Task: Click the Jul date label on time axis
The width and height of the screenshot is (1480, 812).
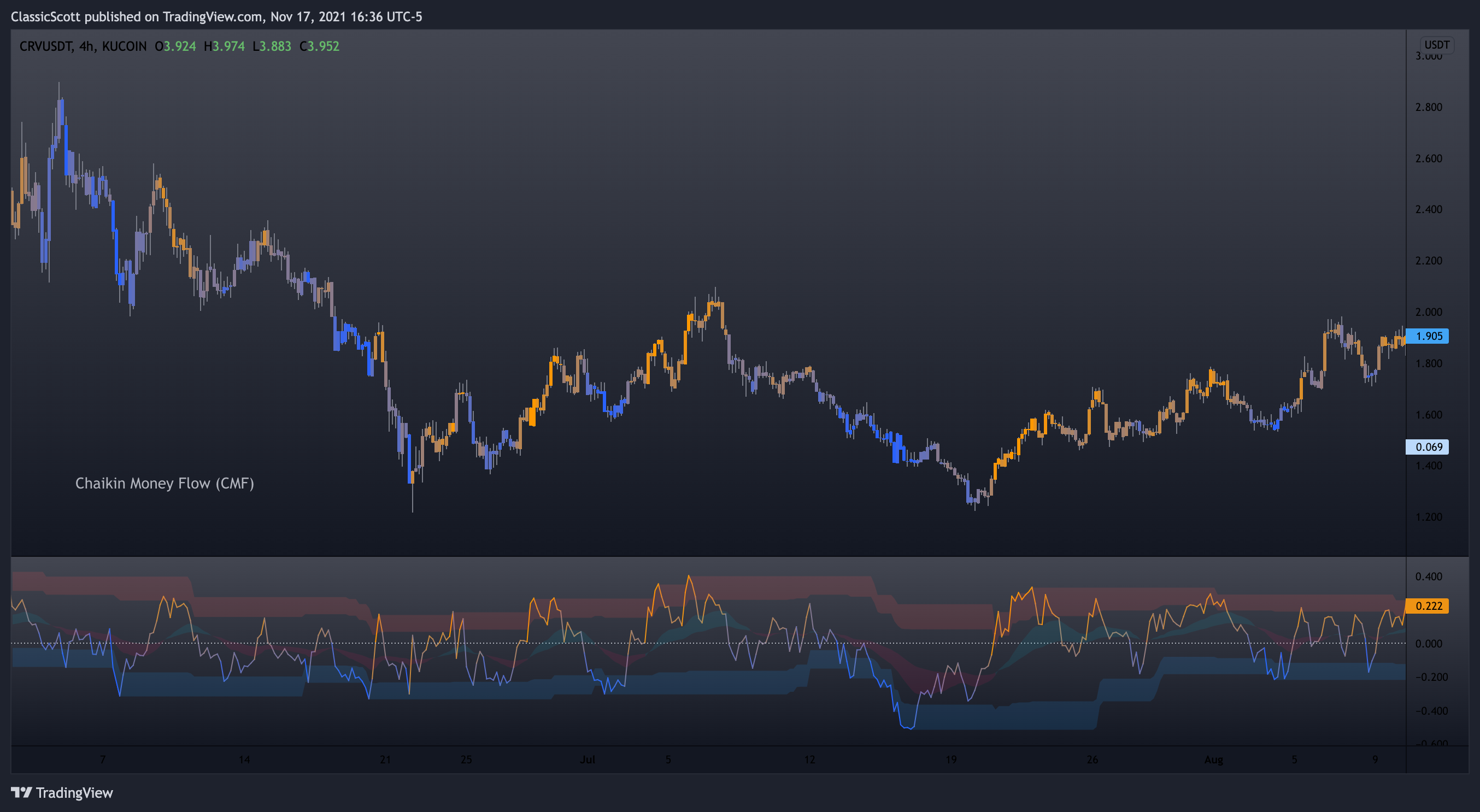Action: [x=587, y=760]
